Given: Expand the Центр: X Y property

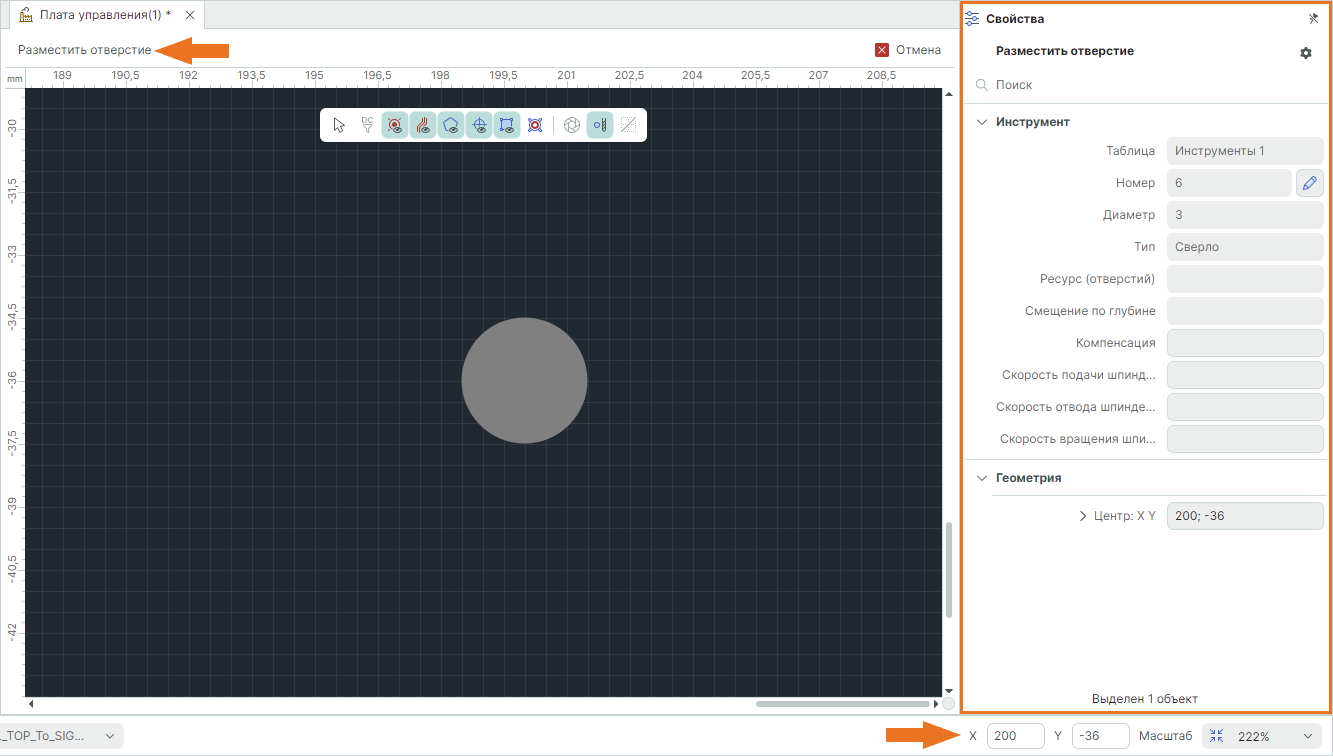Looking at the screenshot, I should [x=1083, y=516].
